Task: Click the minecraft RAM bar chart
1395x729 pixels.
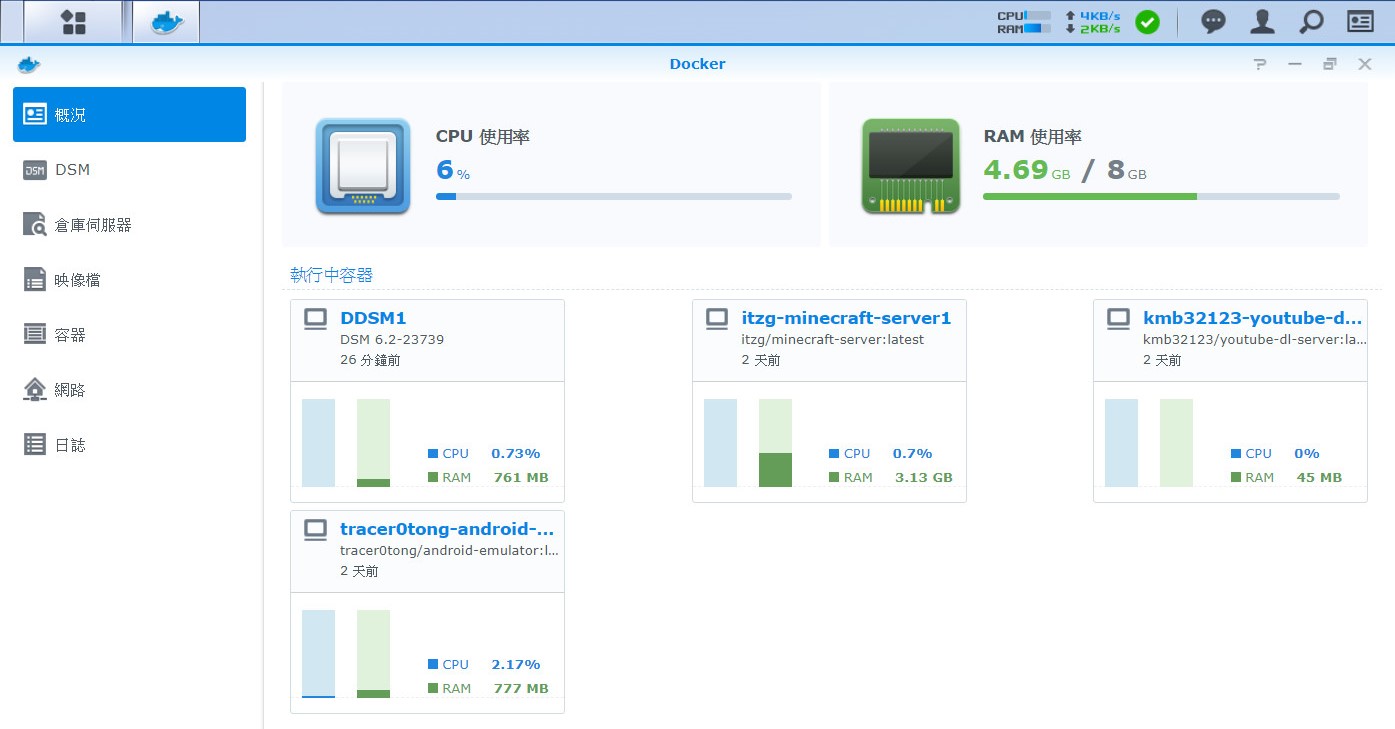Action: click(x=775, y=443)
